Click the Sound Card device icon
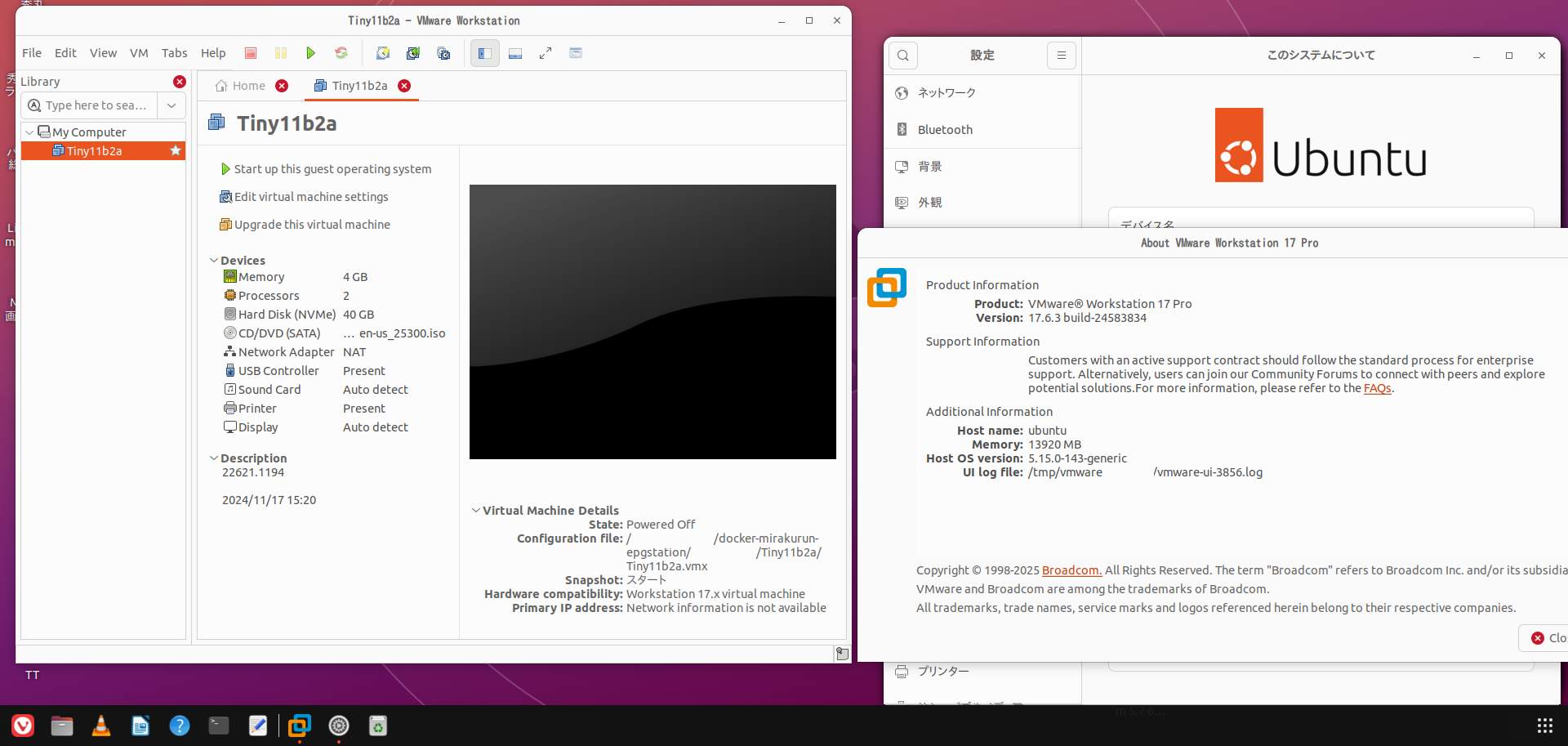Viewport: 1568px width, 746px height. point(230,390)
